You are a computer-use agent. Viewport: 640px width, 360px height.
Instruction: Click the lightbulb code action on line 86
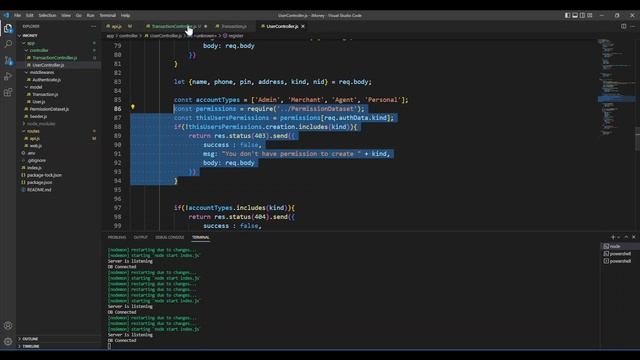pos(133,107)
